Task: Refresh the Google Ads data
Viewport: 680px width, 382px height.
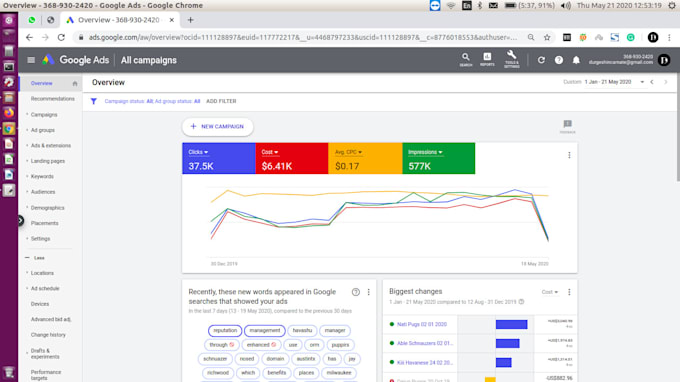Action: click(541, 60)
